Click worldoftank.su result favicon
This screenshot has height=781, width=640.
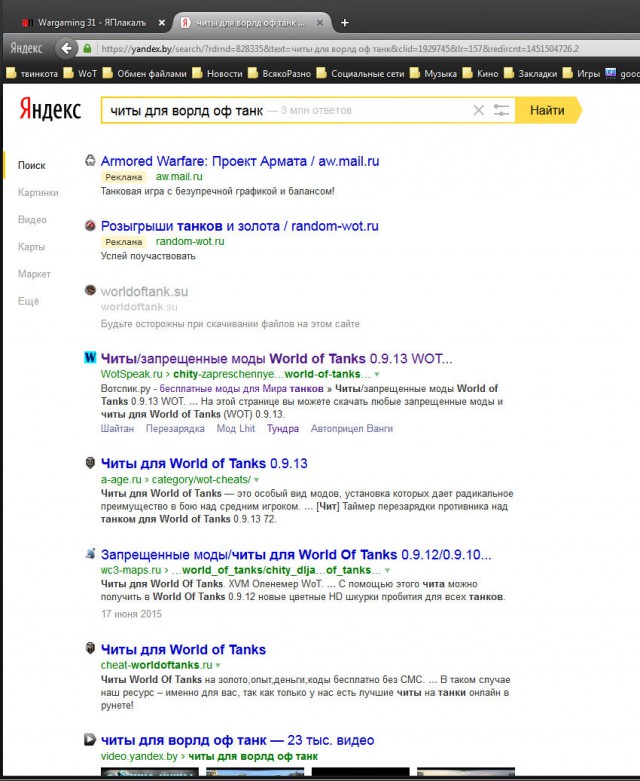tap(90, 290)
